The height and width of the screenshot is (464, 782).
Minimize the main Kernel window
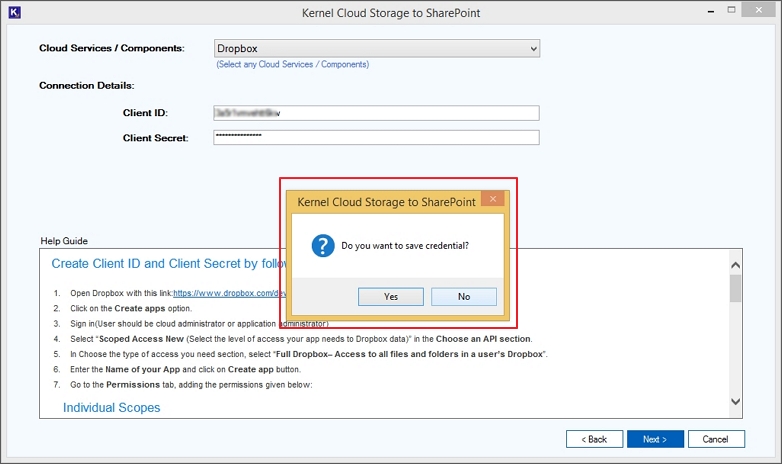point(710,11)
